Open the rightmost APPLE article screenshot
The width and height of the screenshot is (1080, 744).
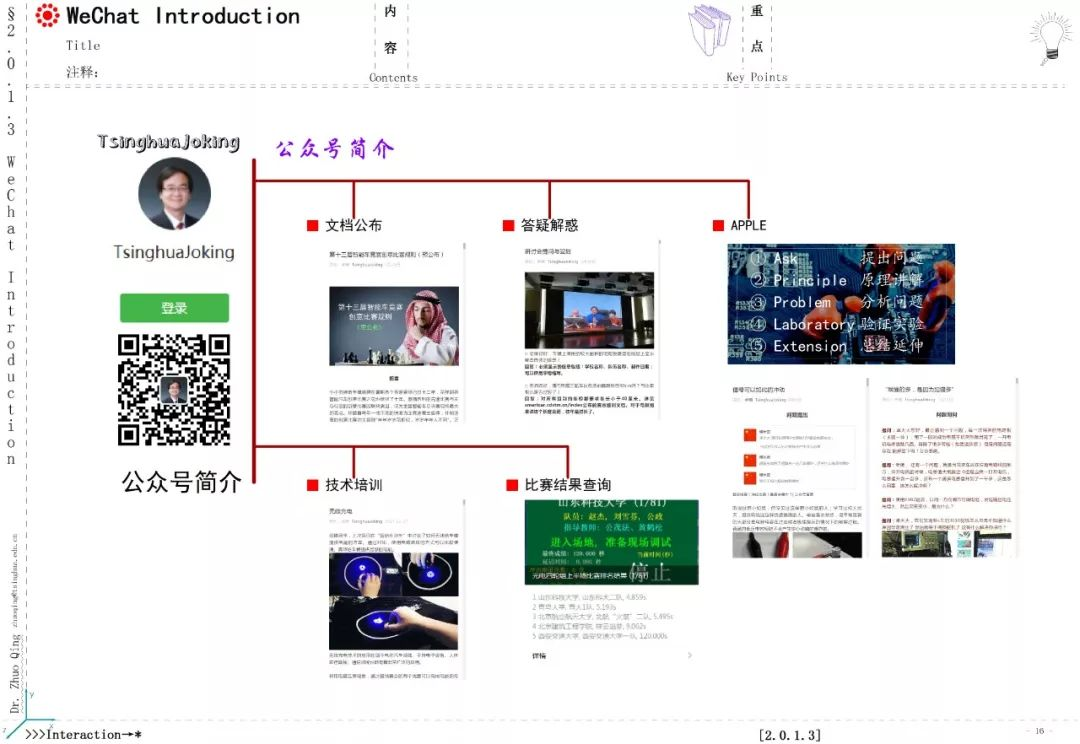[x=947, y=468]
